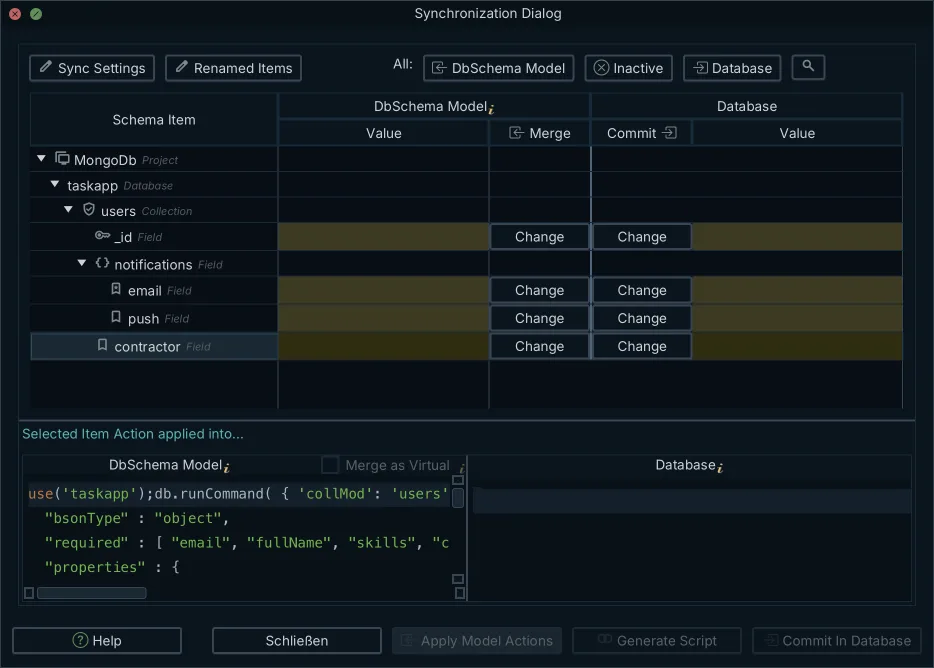Click Commit Change for contractor field
The width and height of the screenshot is (934, 668).
click(x=642, y=346)
